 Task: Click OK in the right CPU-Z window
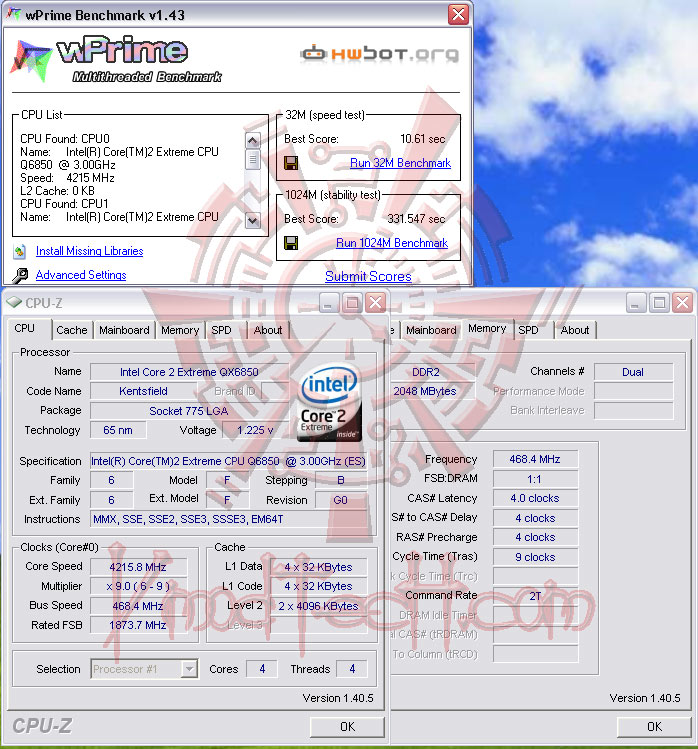click(654, 727)
